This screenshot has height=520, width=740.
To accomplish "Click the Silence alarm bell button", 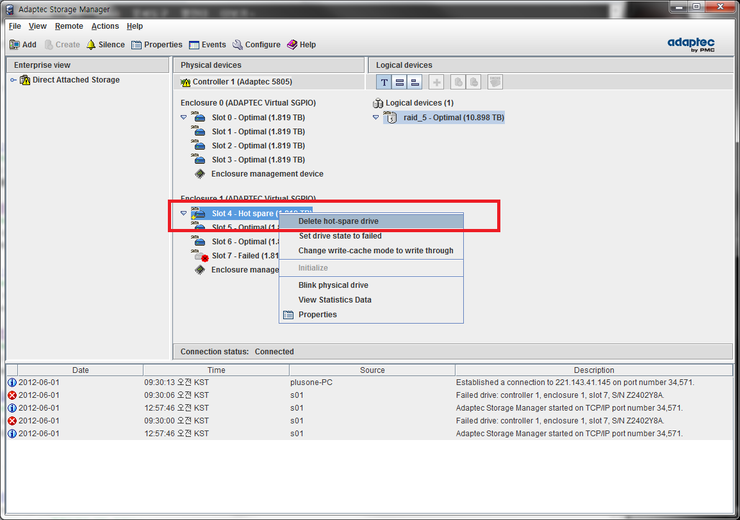I will point(105,44).
